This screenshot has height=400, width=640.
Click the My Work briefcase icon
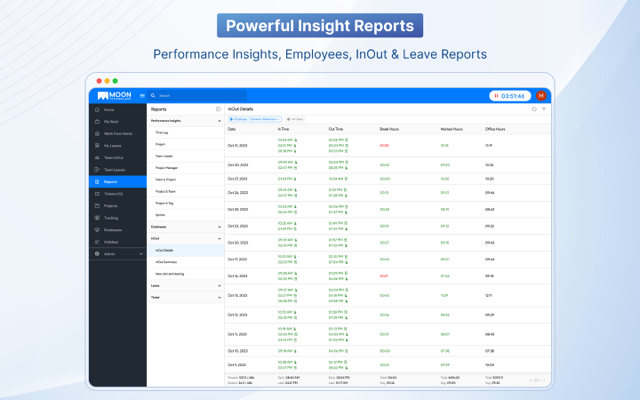97,122
